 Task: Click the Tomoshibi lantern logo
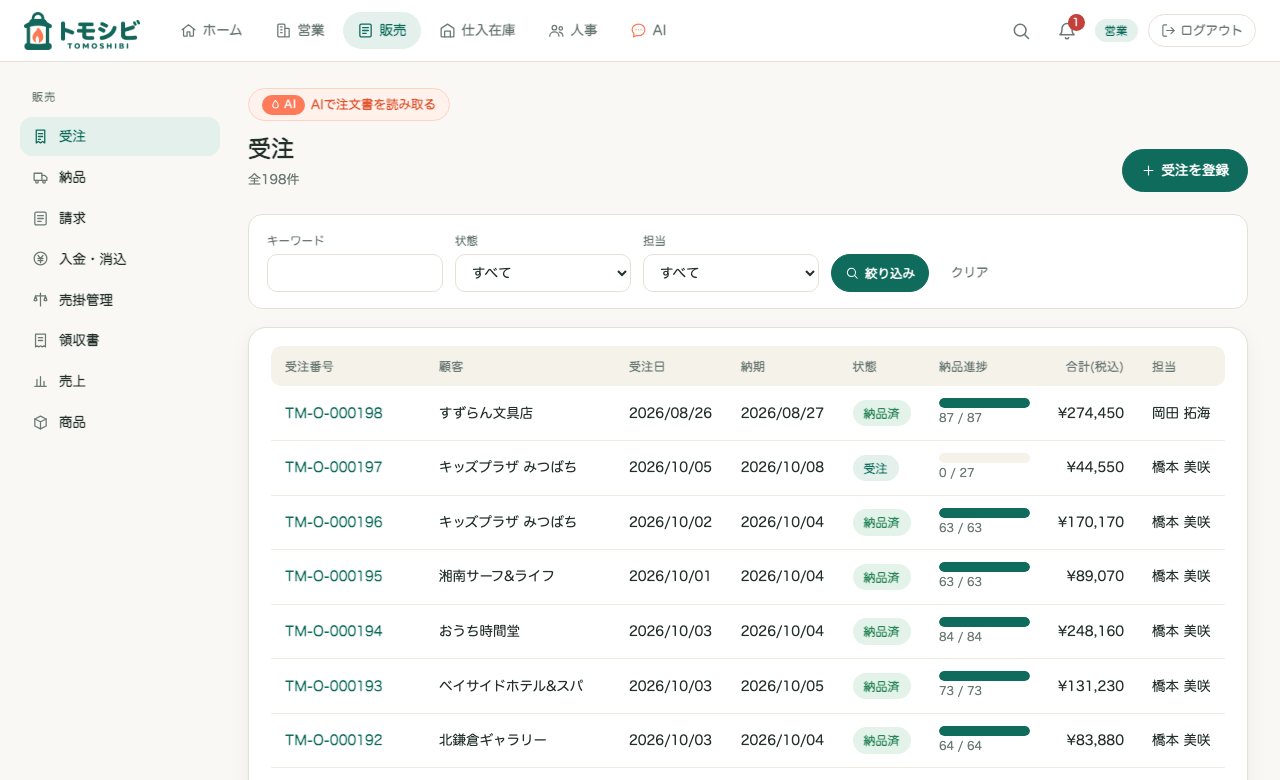[x=81, y=31]
